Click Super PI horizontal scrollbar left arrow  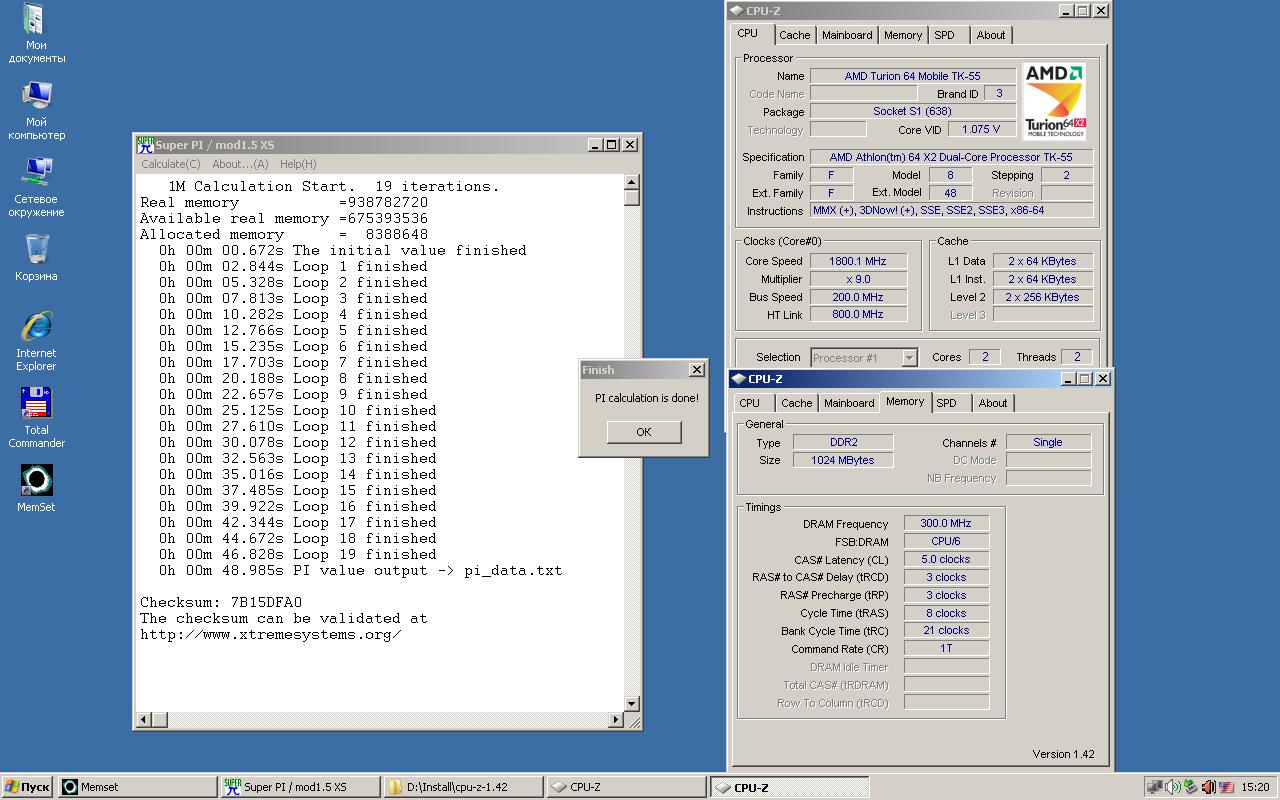click(145, 719)
